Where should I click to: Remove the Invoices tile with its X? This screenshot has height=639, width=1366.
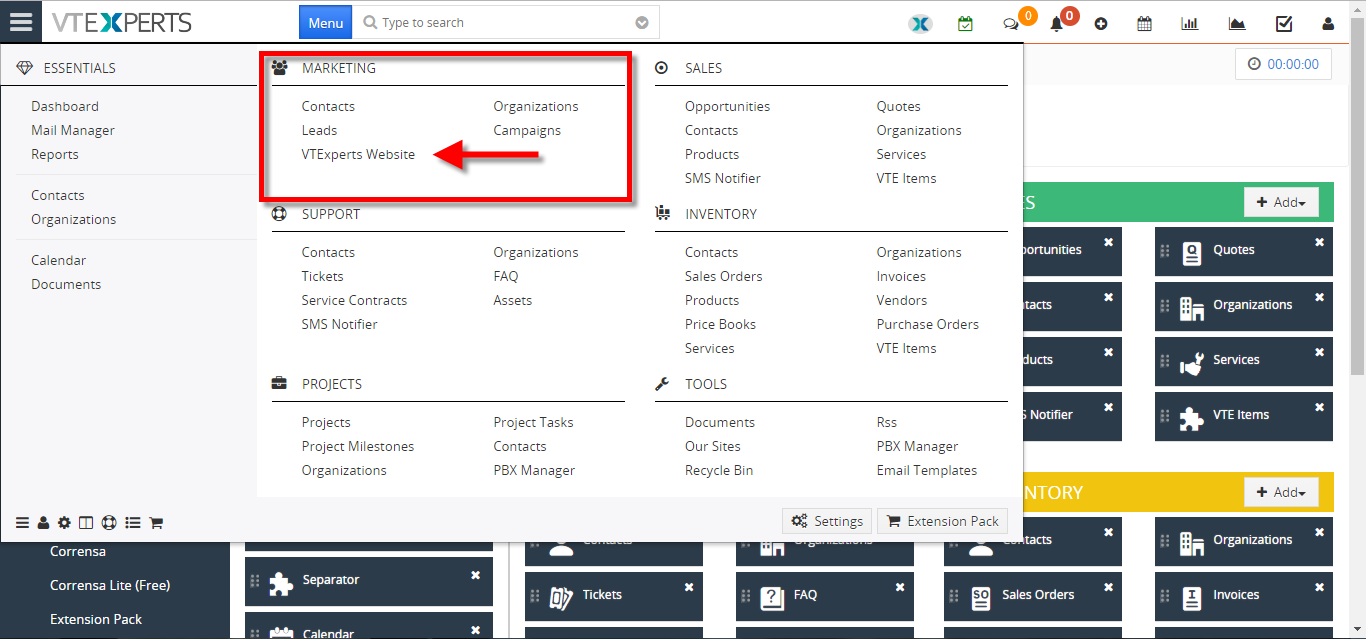coord(1319,587)
